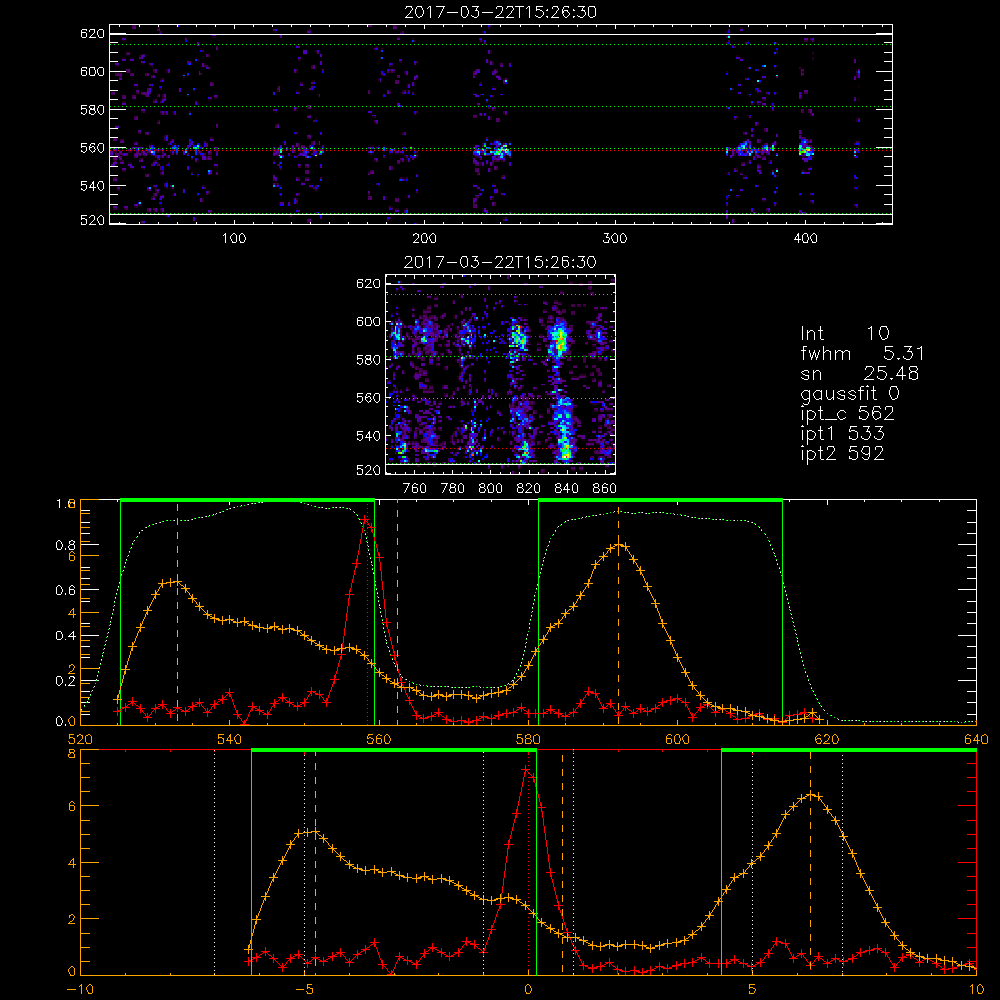
Task: Click y-axis label 0.8 on upper profile plot
Action: [64, 545]
